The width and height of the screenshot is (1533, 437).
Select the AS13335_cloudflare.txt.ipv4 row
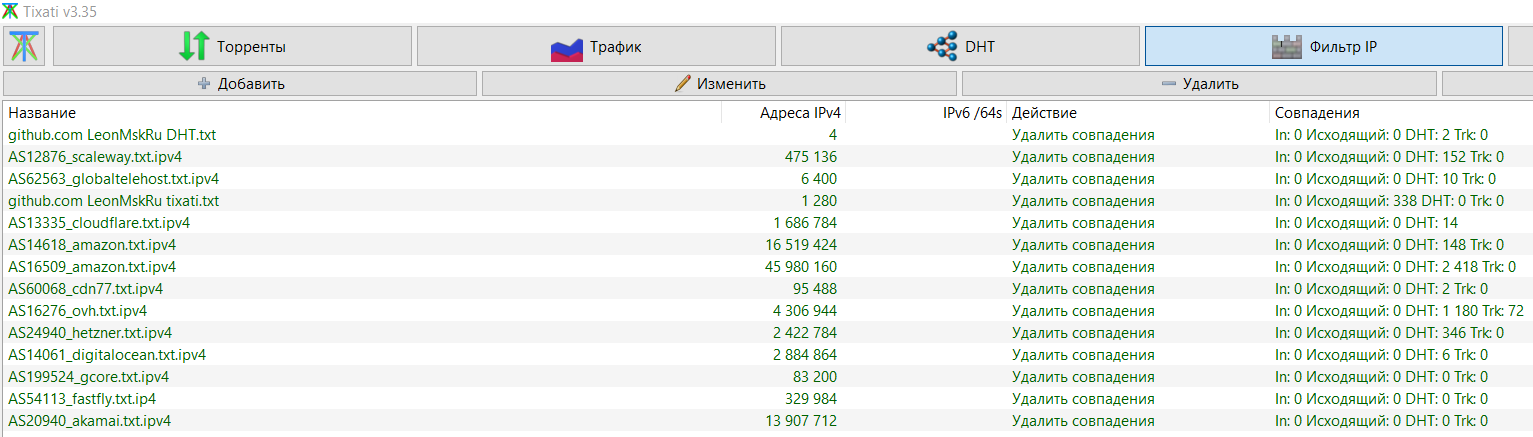coord(766,223)
